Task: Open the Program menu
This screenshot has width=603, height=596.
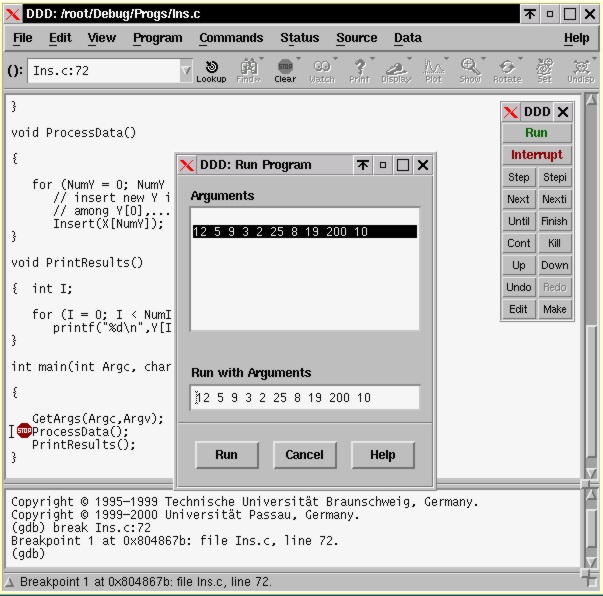Action: [x=157, y=38]
